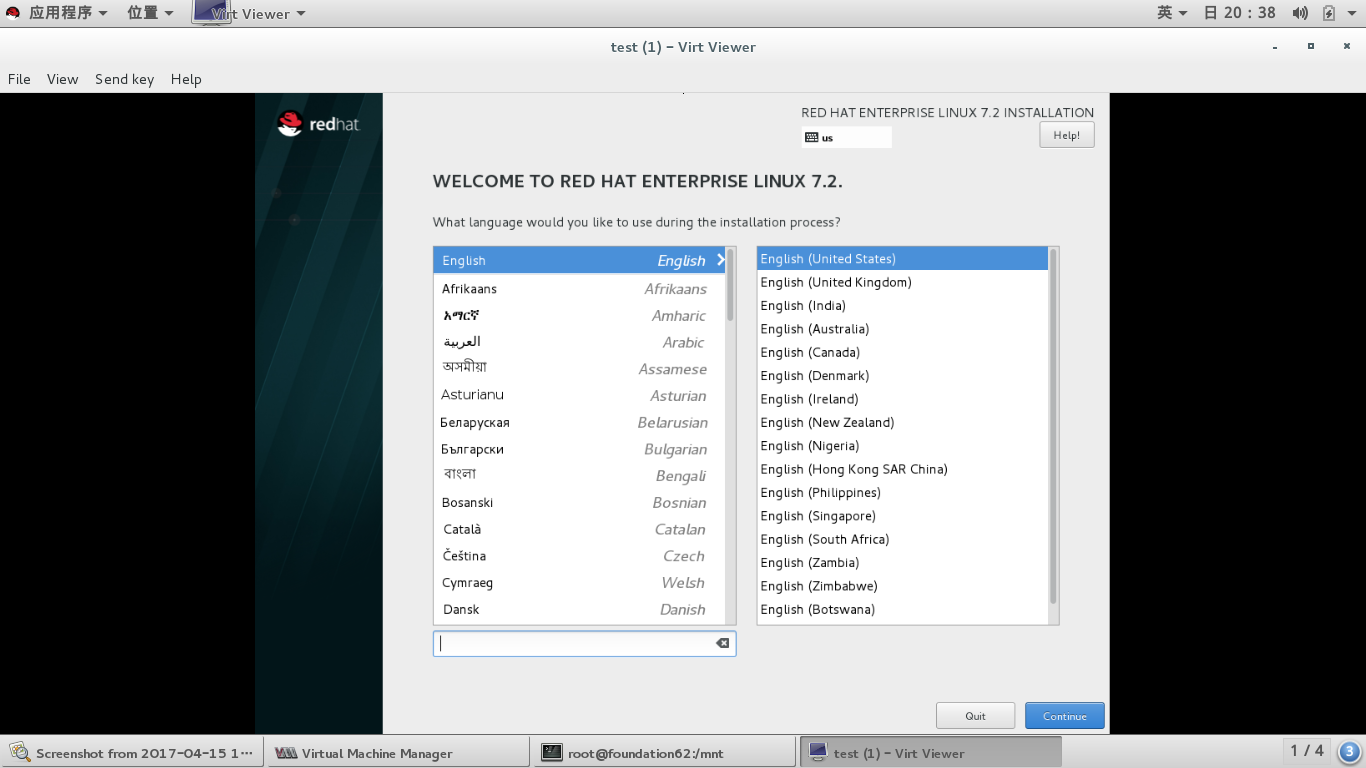Click the Red Hat icon beside 应用程序
Screen dimensions: 1366x768
(13, 13)
